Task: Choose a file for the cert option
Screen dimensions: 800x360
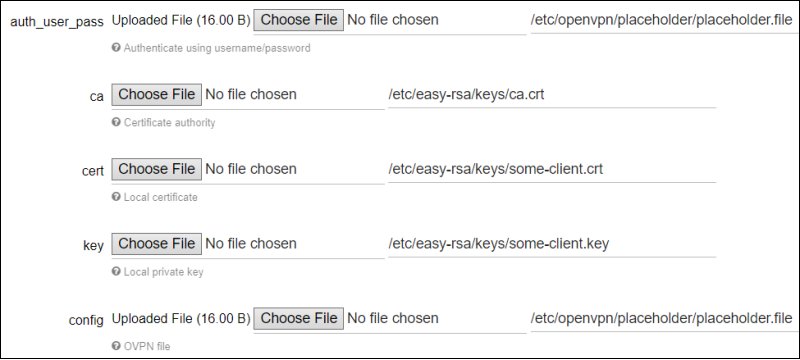Action: point(157,169)
